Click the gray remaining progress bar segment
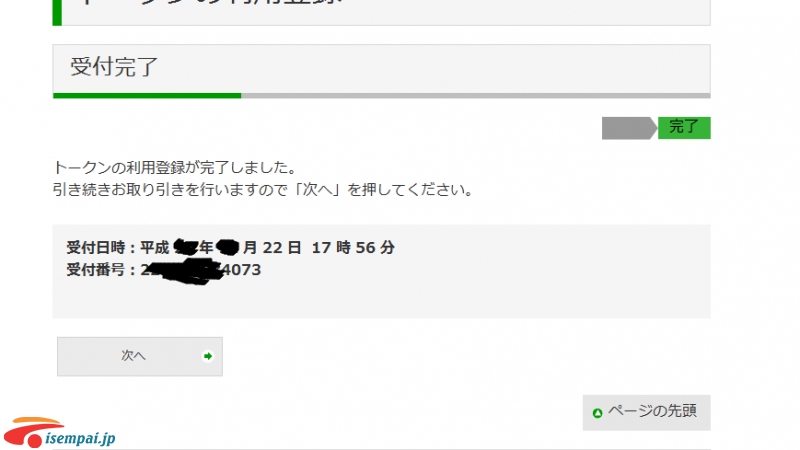This screenshot has width=800, height=450. (476, 95)
